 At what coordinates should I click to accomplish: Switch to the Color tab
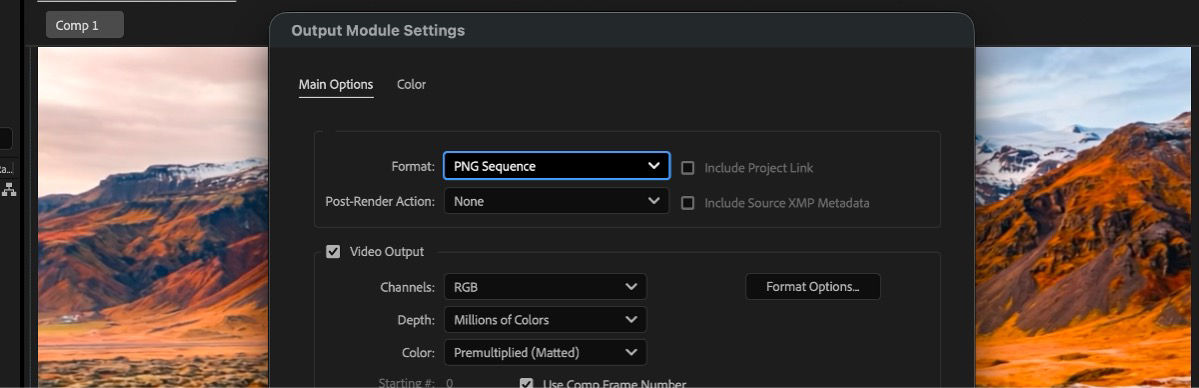[411, 84]
